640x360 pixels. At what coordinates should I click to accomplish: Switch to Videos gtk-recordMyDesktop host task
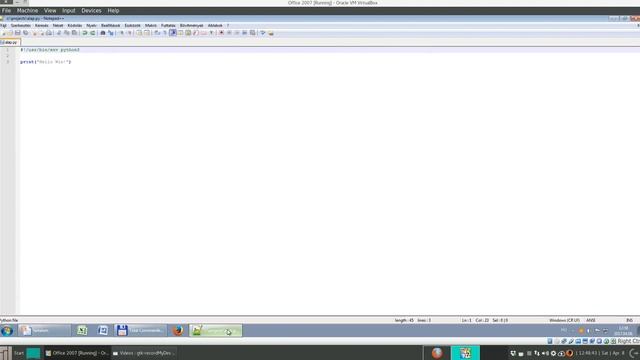point(143,353)
